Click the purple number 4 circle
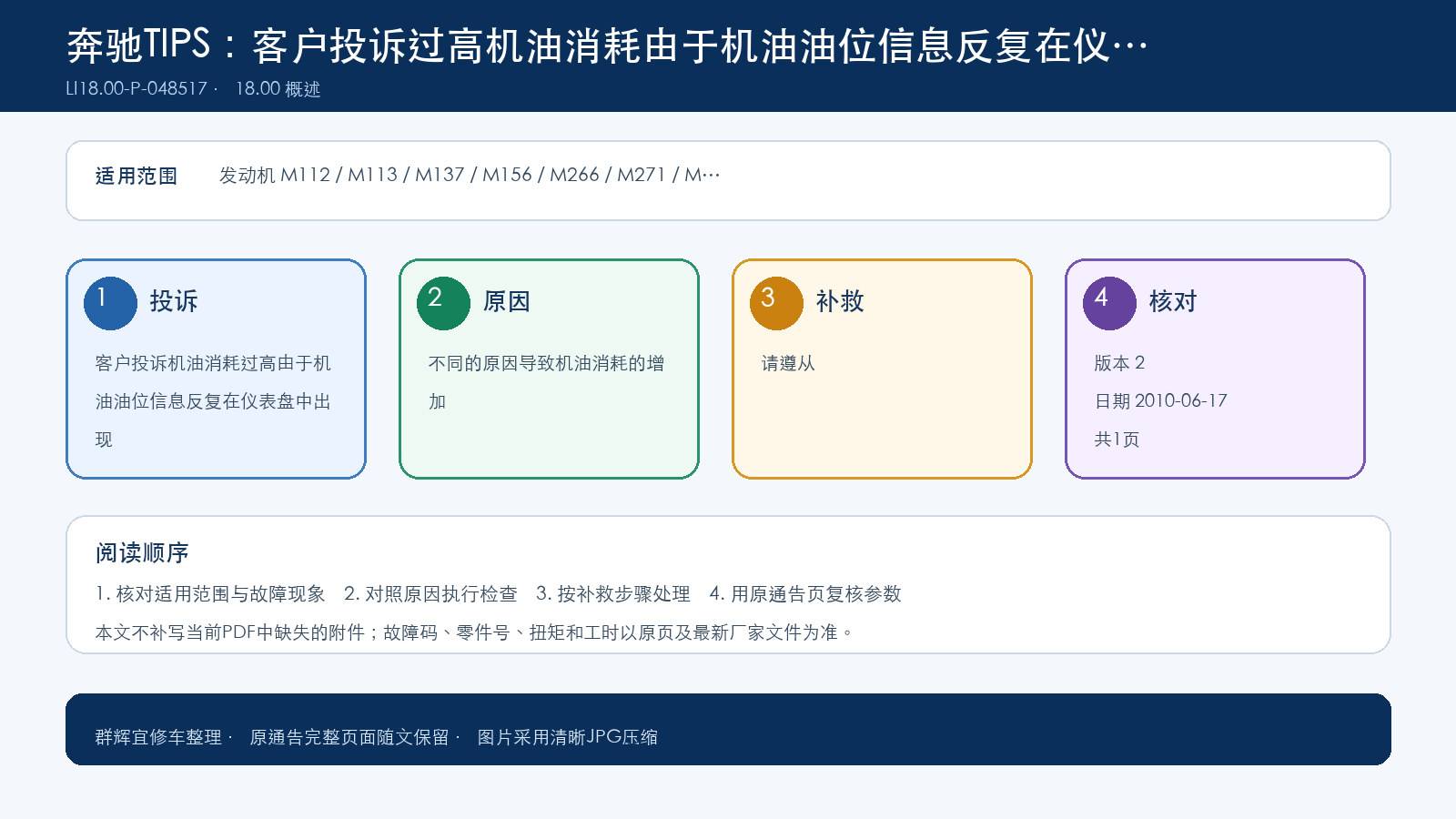1456x819 pixels. [x=1109, y=303]
